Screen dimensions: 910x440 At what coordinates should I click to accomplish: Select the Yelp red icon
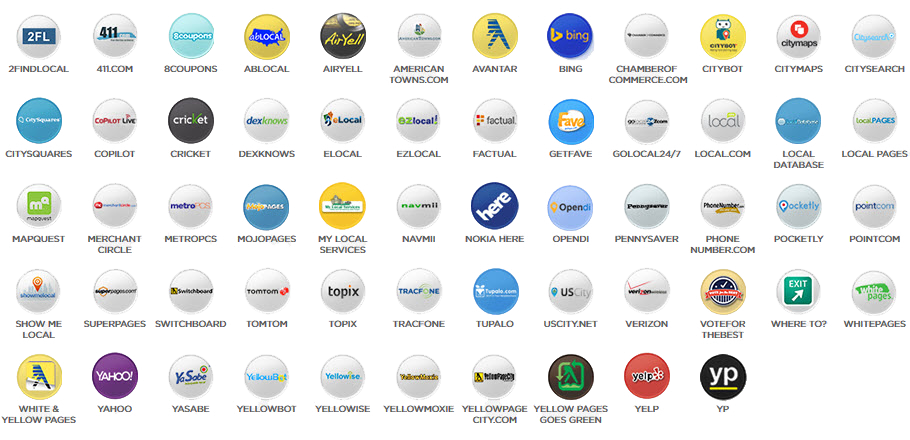pos(647,376)
